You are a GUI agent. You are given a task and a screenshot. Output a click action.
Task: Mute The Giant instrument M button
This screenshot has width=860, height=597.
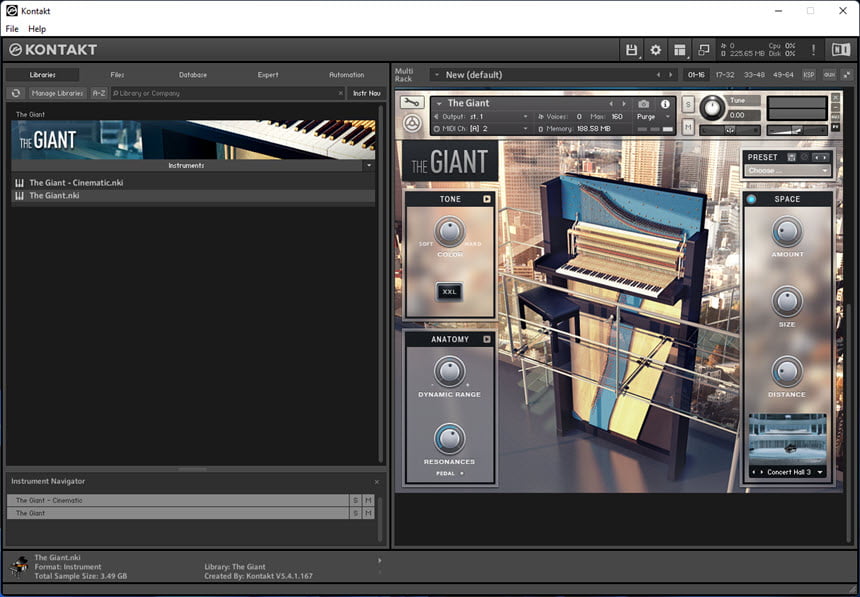point(688,127)
